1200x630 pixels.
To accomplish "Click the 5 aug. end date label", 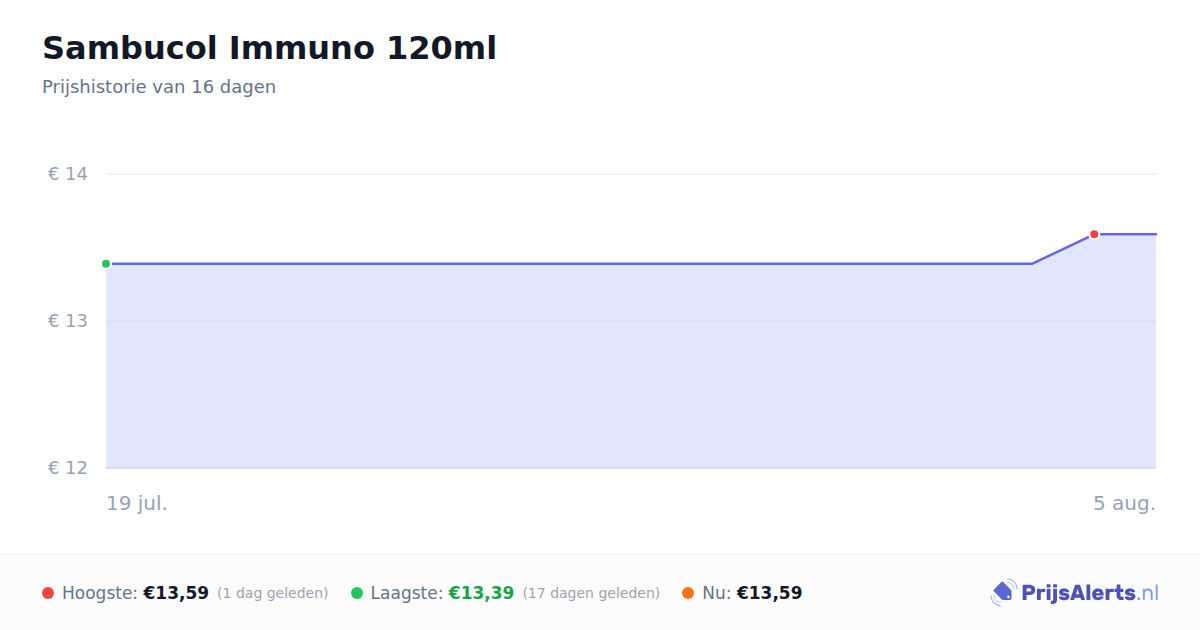I will pos(1124,503).
